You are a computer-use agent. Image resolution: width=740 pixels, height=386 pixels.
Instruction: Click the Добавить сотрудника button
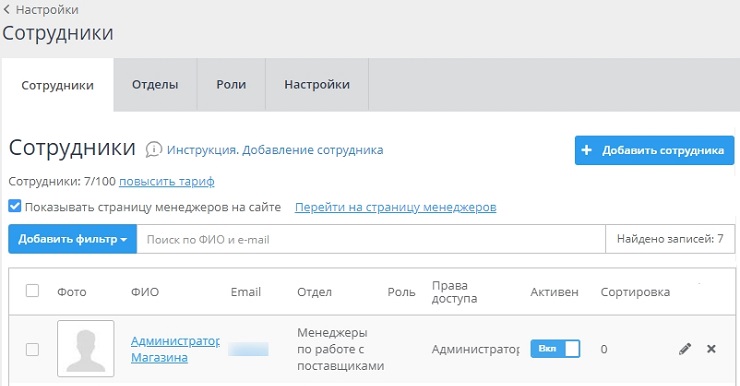pos(654,151)
